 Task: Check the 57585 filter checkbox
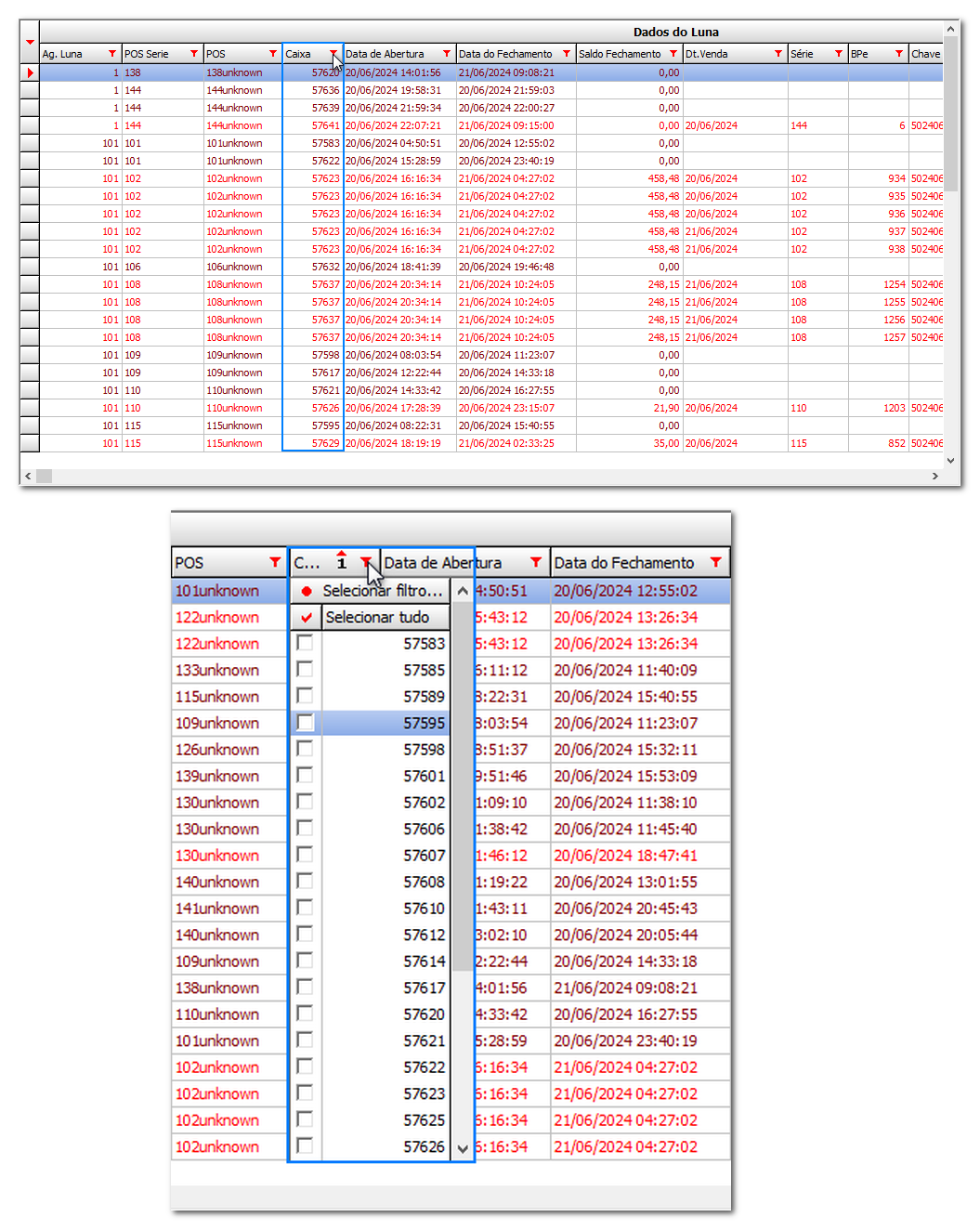305,669
